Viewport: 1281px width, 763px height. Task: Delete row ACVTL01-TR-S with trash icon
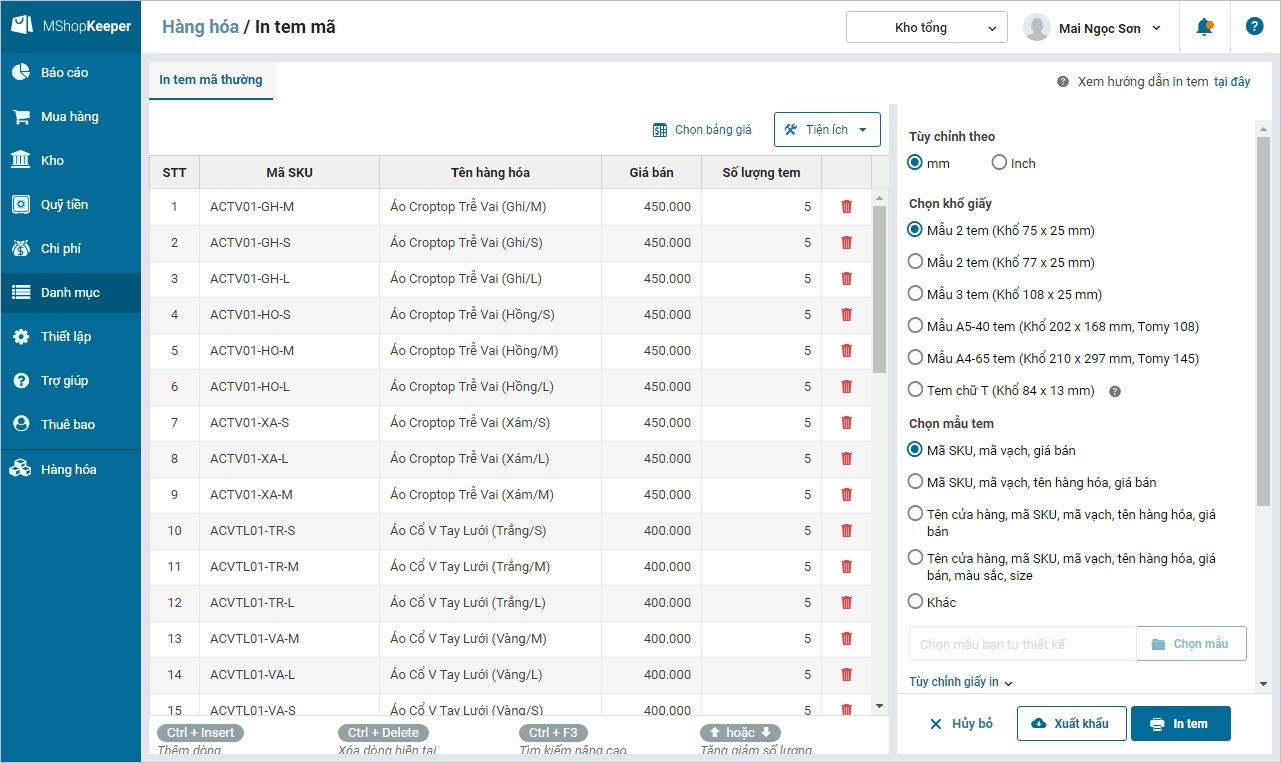click(847, 531)
